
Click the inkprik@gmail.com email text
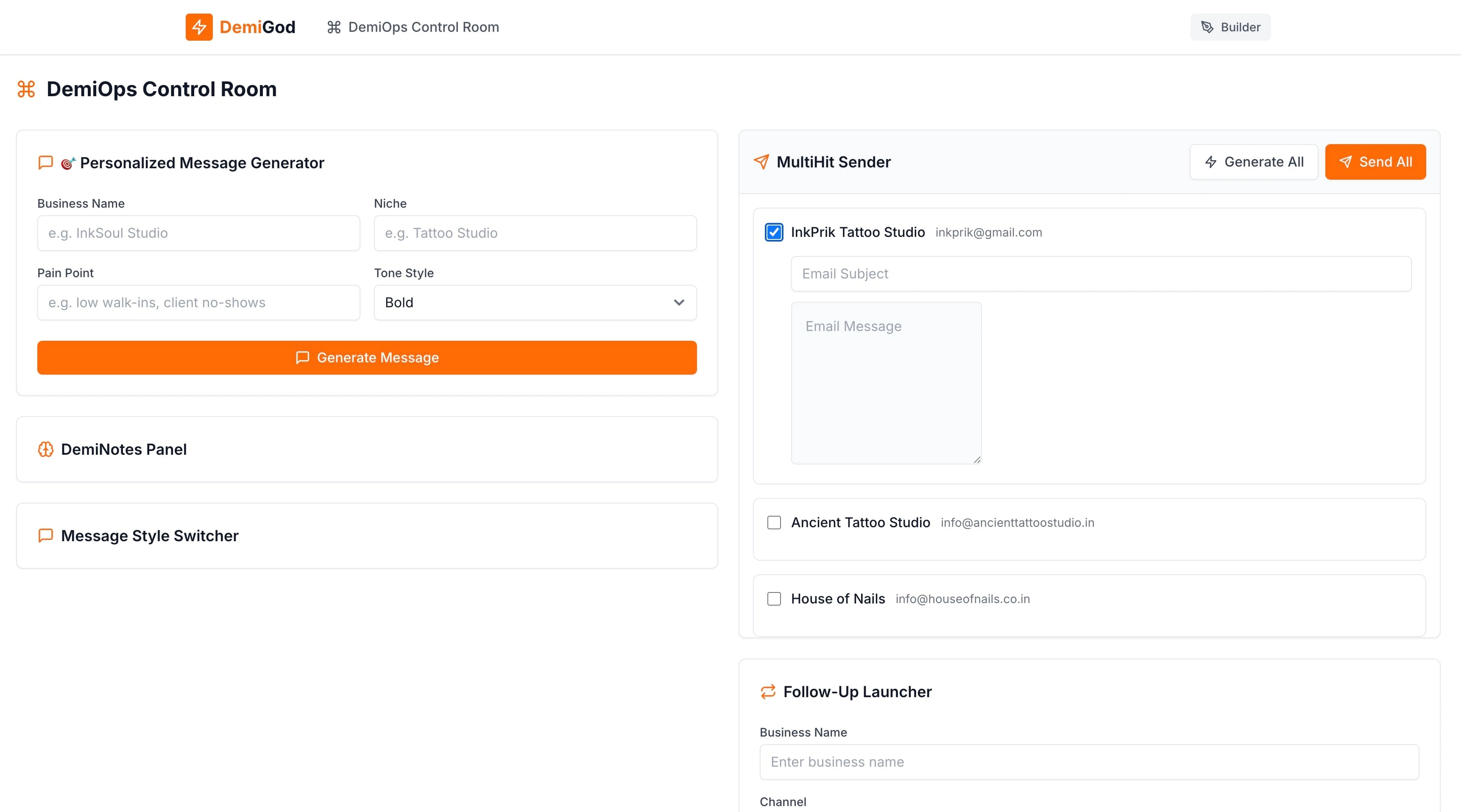(x=989, y=233)
